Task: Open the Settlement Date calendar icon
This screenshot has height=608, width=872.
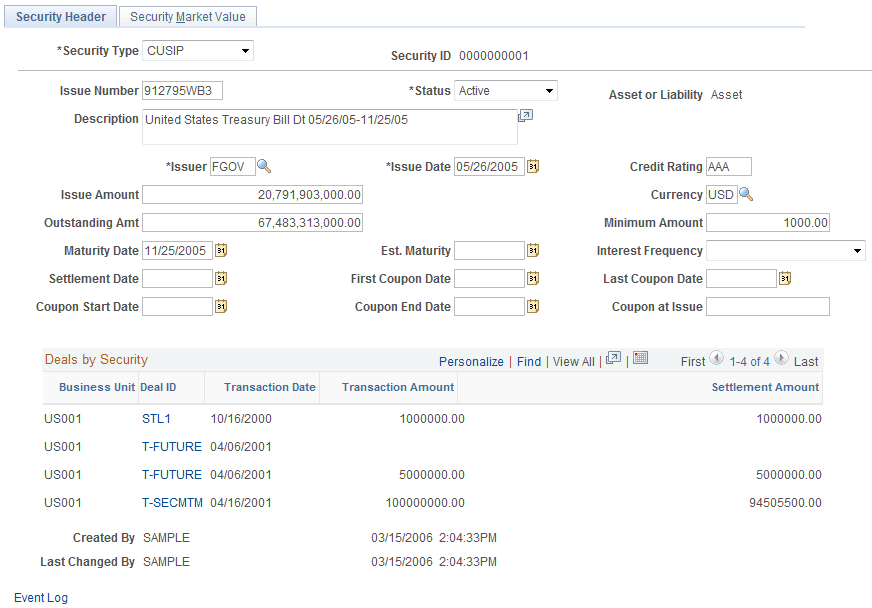Action: click(x=220, y=278)
